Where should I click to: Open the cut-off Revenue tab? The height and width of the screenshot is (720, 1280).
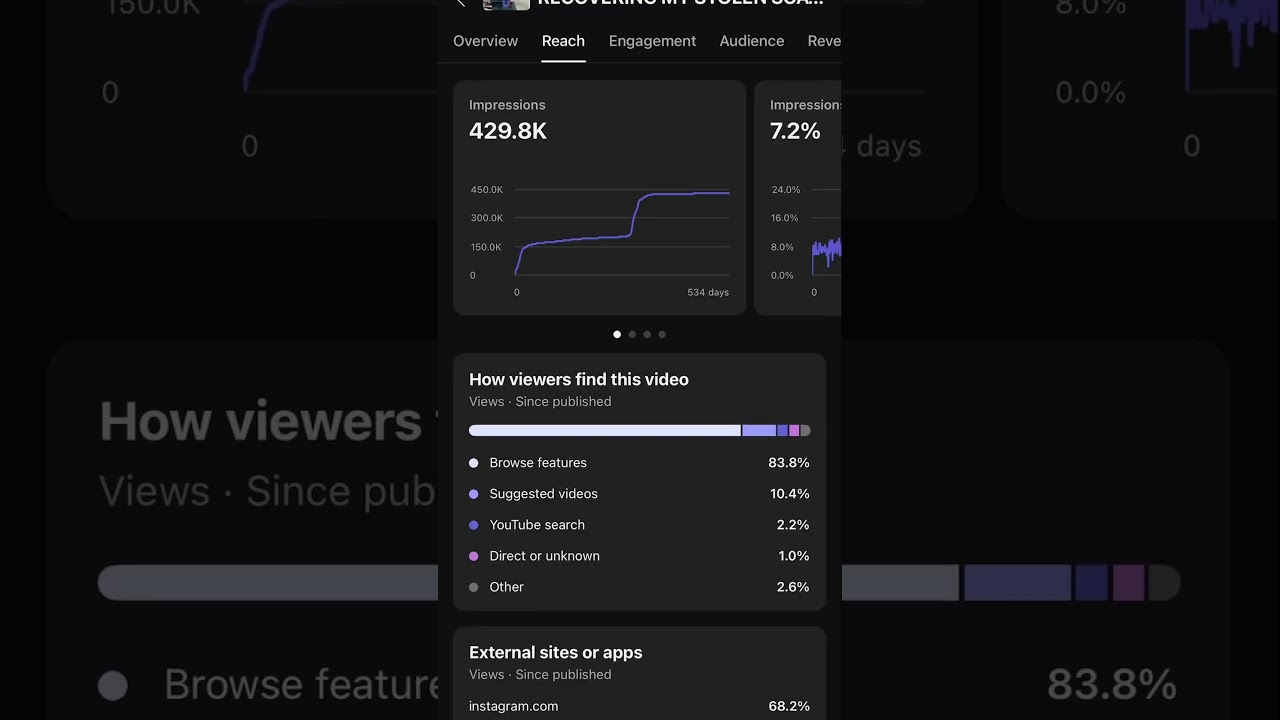coord(824,41)
